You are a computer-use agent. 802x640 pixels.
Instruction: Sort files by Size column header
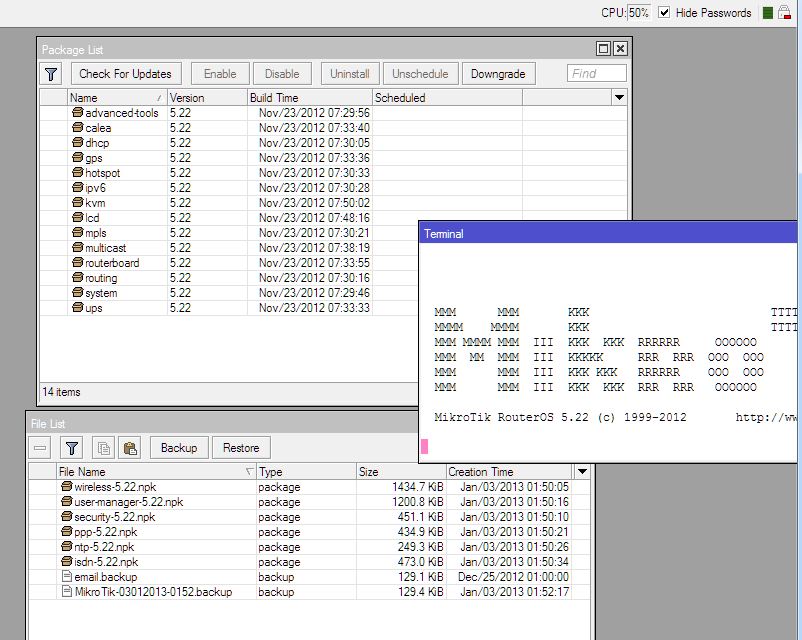(400, 472)
